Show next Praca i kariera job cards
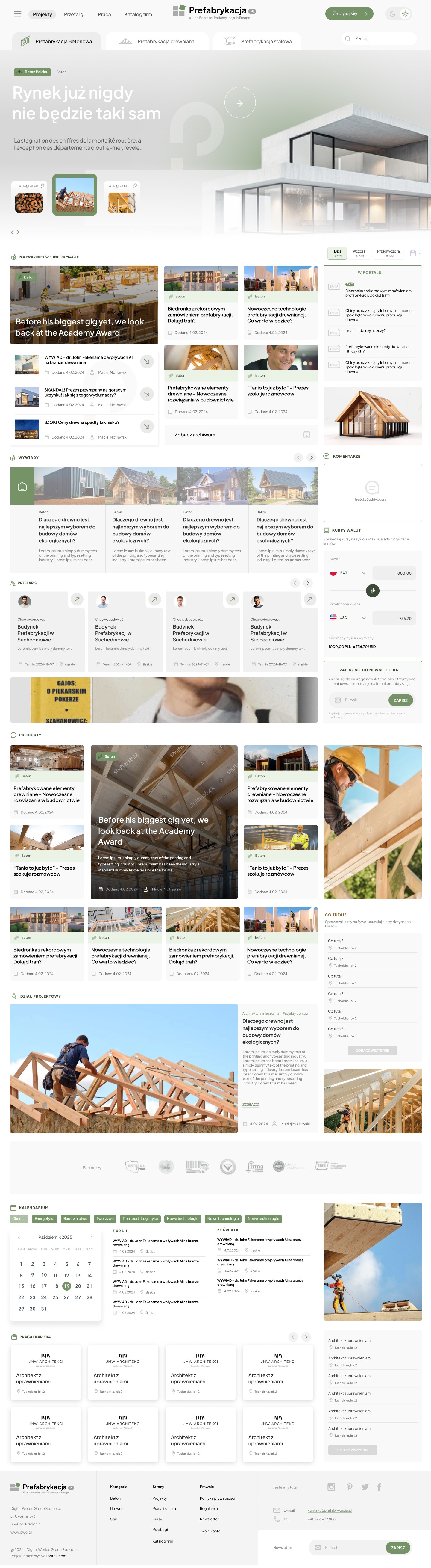The height and width of the screenshot is (1568, 431). pos(306,1337)
